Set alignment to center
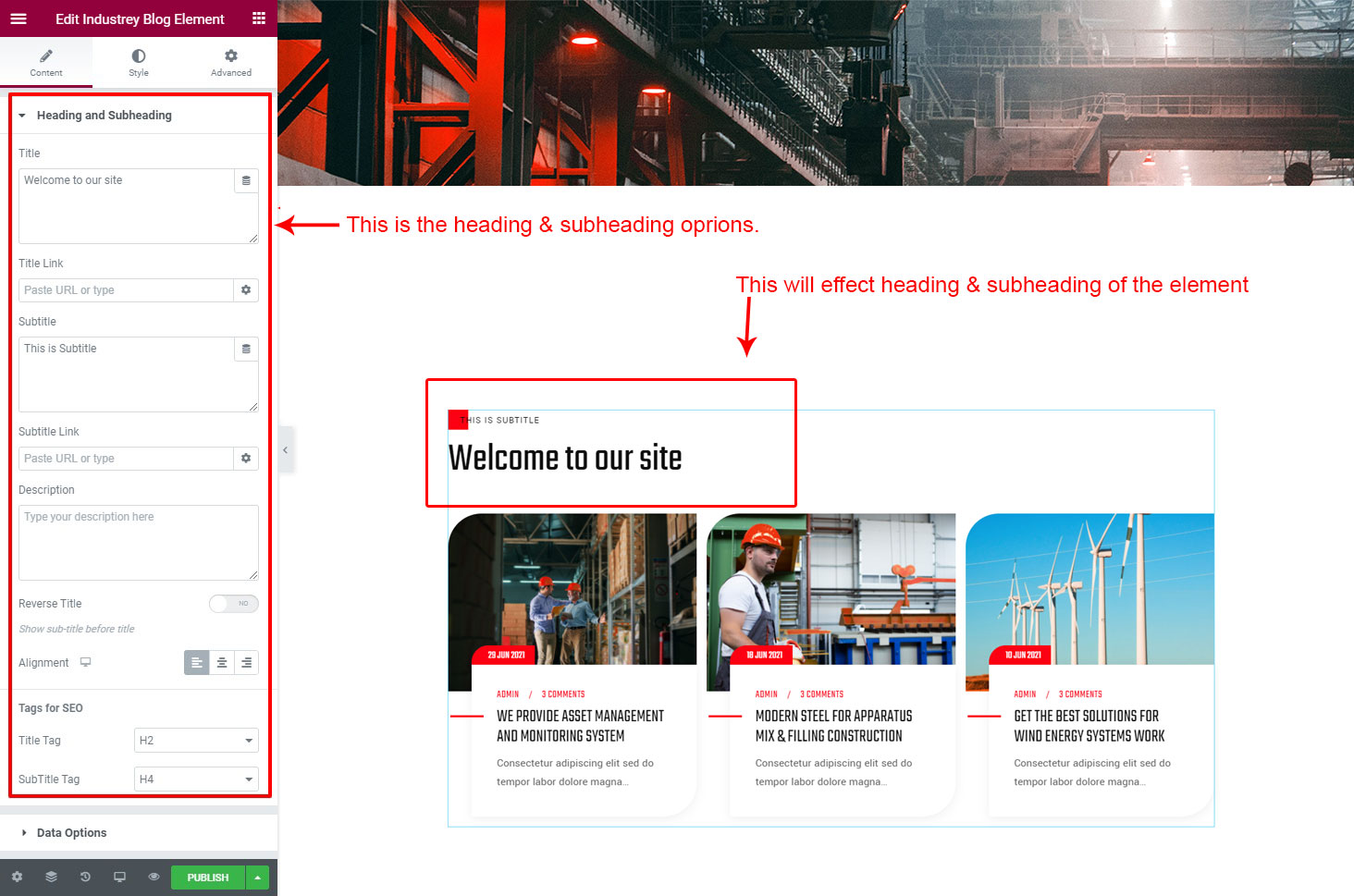 click(x=222, y=663)
